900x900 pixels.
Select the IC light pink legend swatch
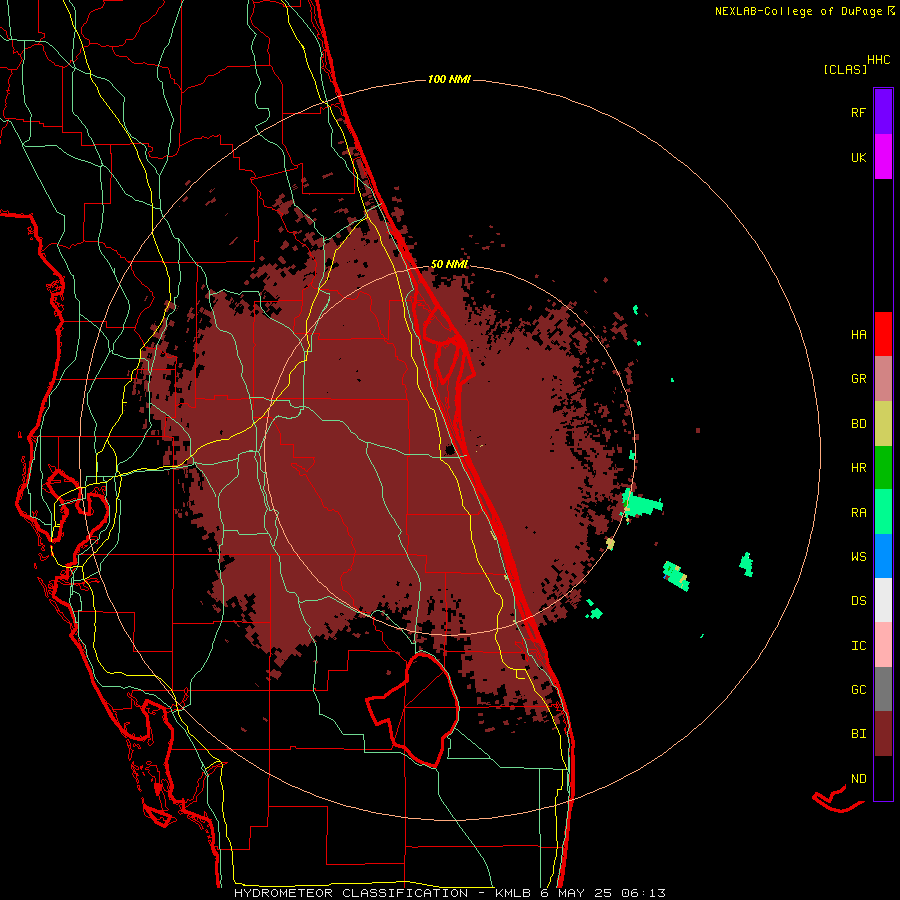883,645
